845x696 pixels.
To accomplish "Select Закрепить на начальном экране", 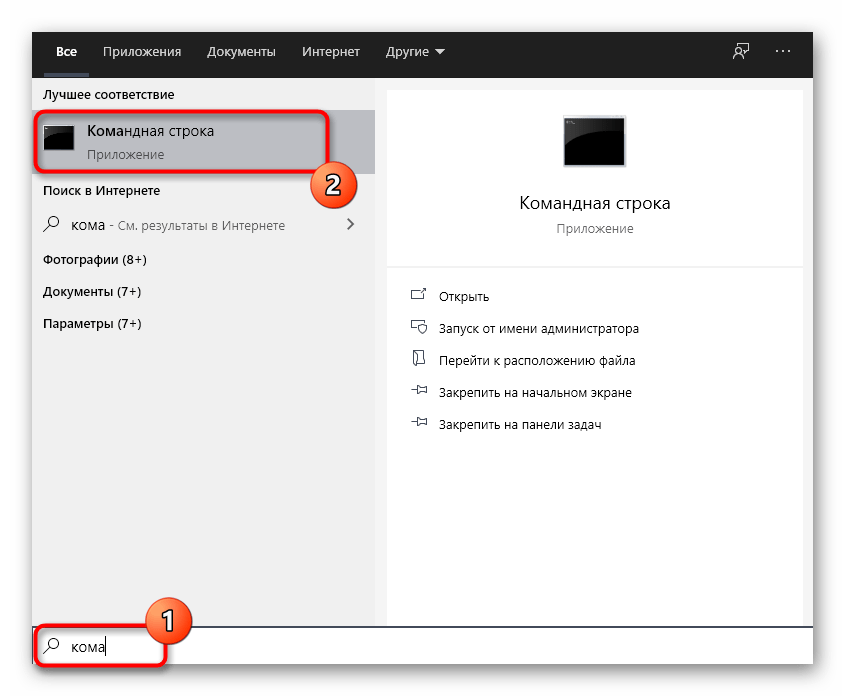I will pyautogui.click(x=535, y=393).
